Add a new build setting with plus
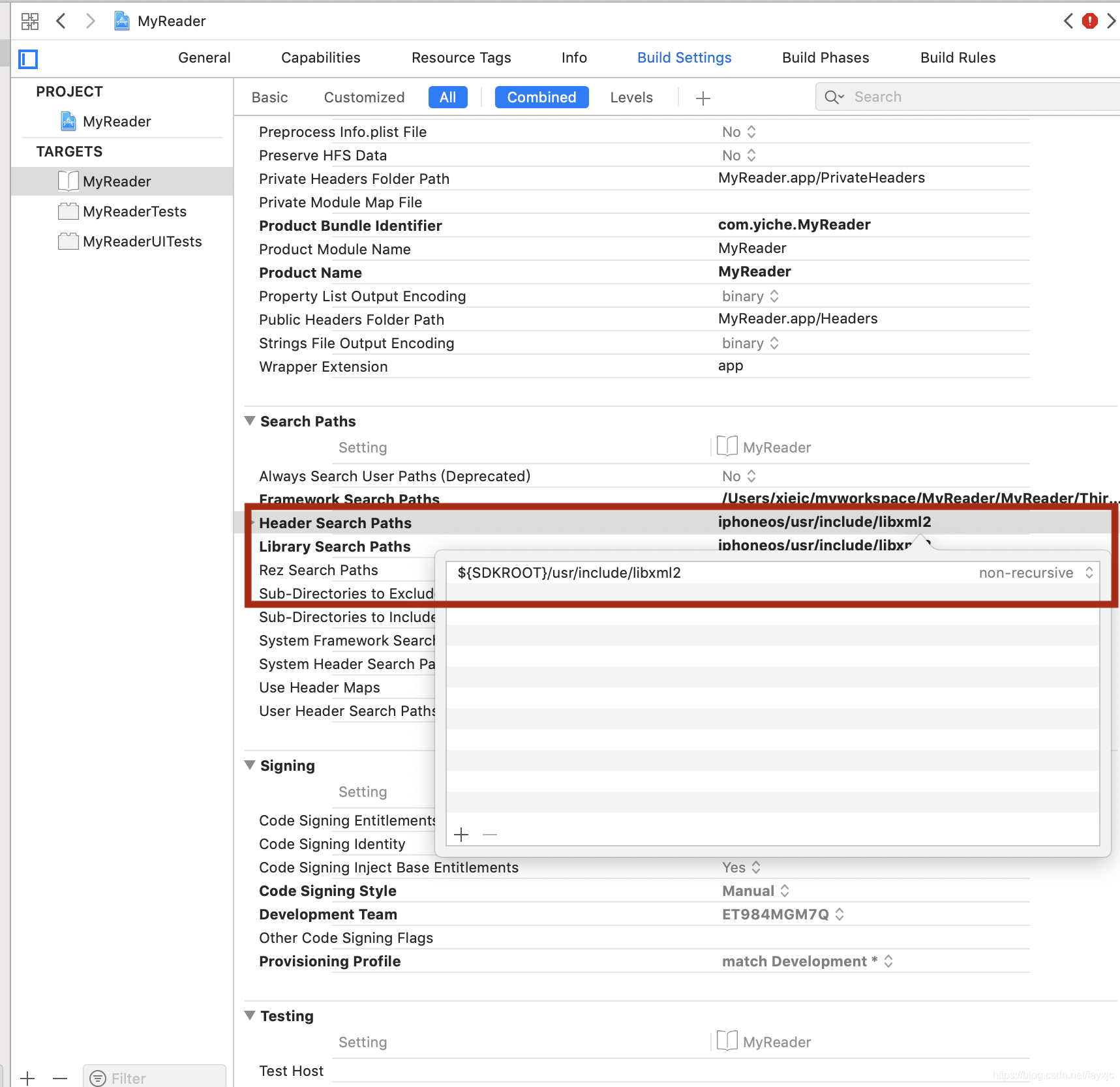Screen dimensions: 1120x1087 (x=703, y=98)
